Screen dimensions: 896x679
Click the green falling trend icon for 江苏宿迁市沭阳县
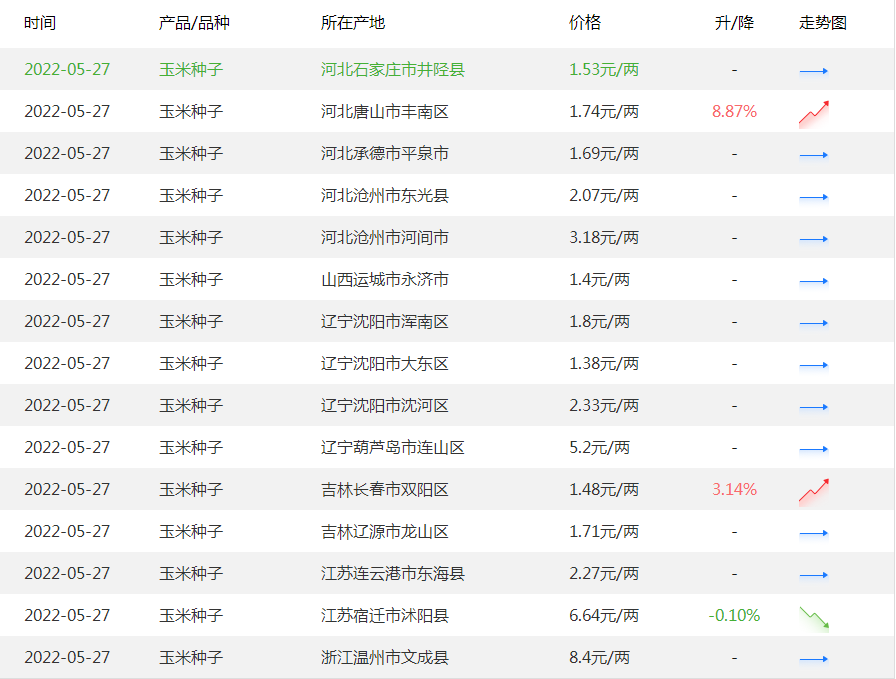[814, 615]
